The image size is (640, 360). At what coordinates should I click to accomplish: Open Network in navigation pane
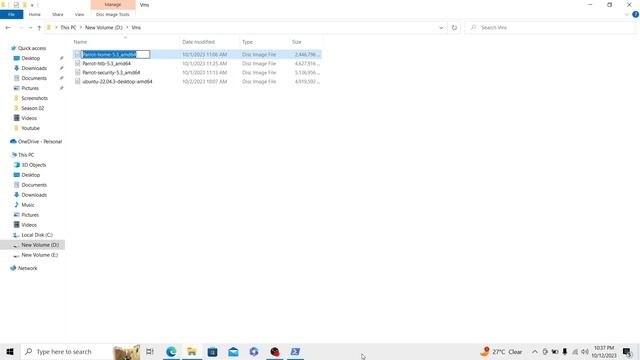(x=27, y=268)
